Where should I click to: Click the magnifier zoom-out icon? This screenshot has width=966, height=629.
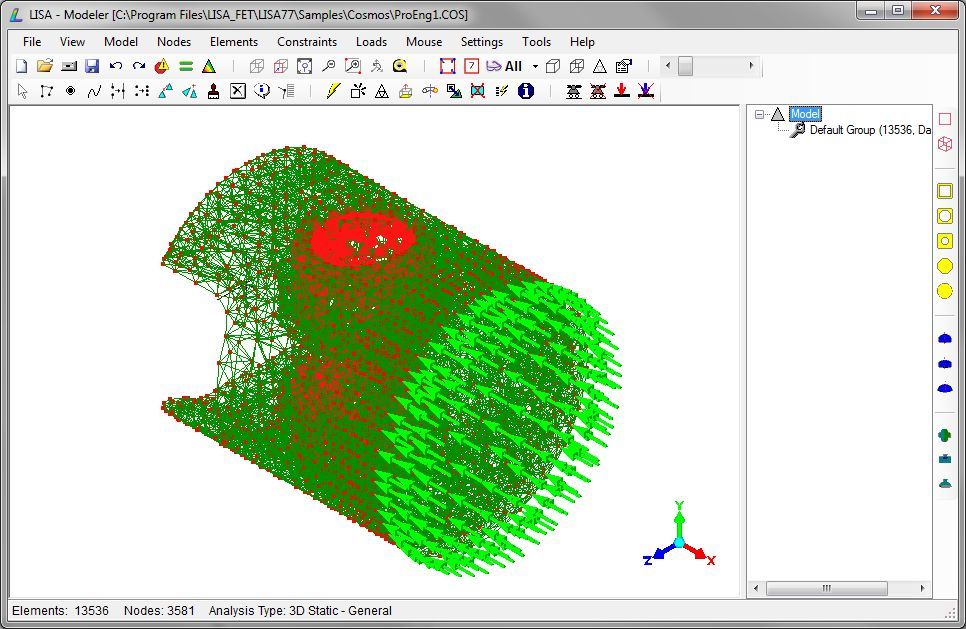tap(329, 66)
